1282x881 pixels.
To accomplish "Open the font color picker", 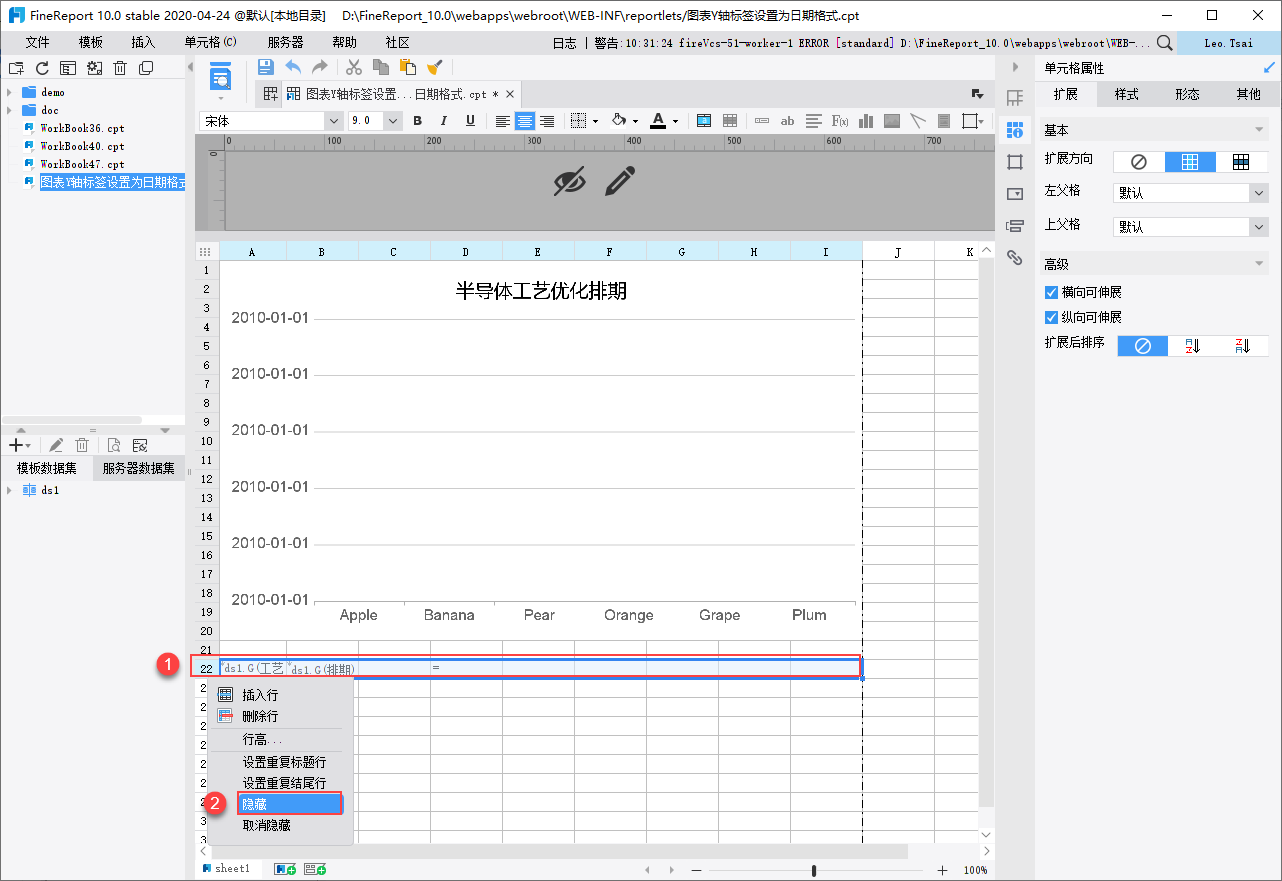I will (x=658, y=121).
